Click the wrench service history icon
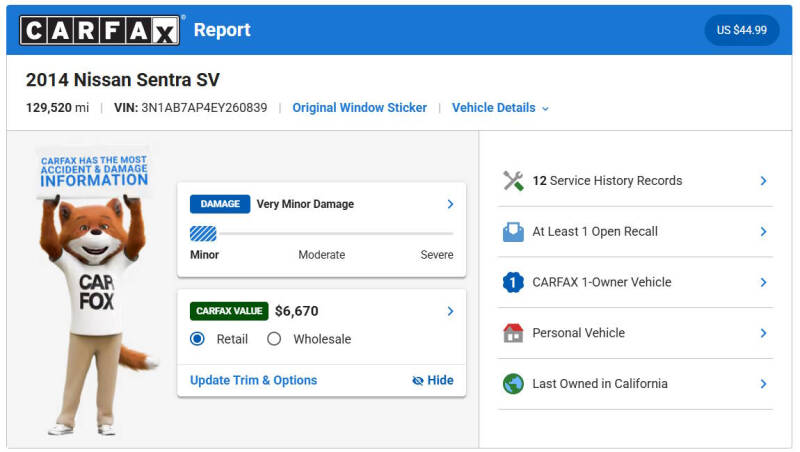Image resolution: width=800 pixels, height=452 pixels. 513,181
